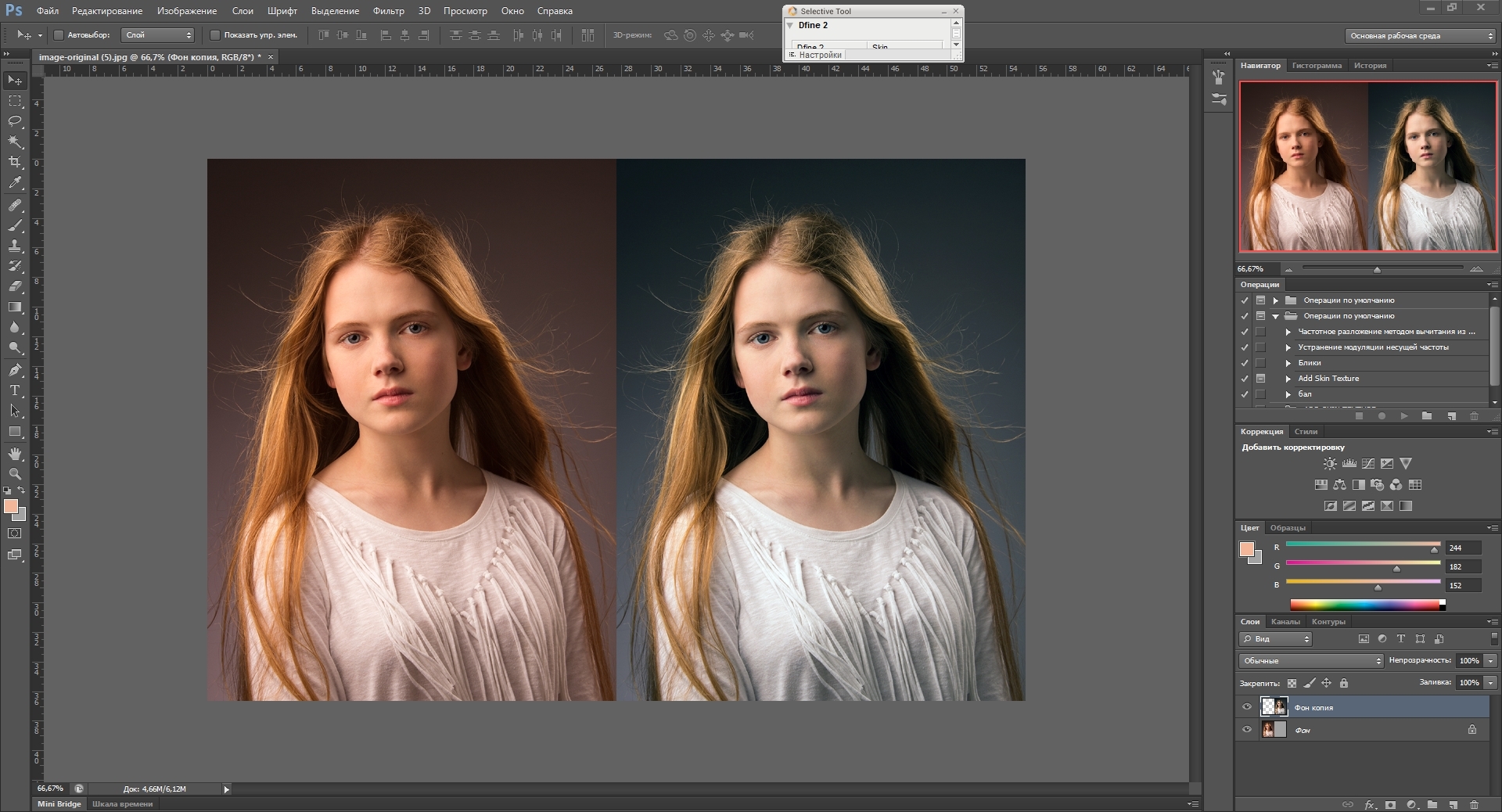1502x812 pixels.
Task: Click the Navigator preview thumbnail
Action: [1367, 167]
